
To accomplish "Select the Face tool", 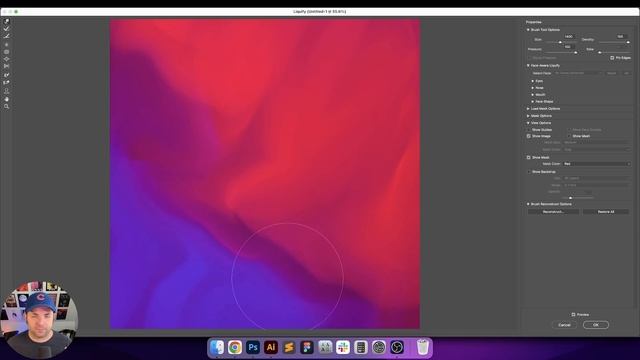I will pos(7,91).
